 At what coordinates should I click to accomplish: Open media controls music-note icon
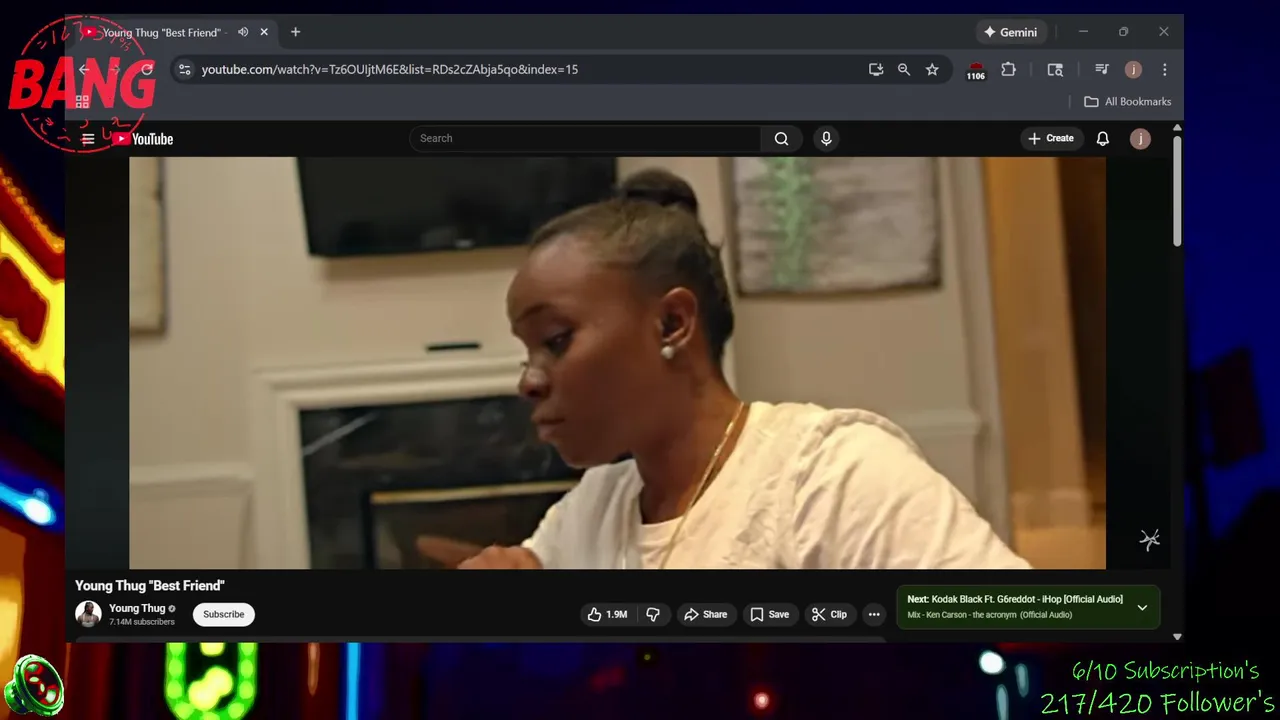1102,69
